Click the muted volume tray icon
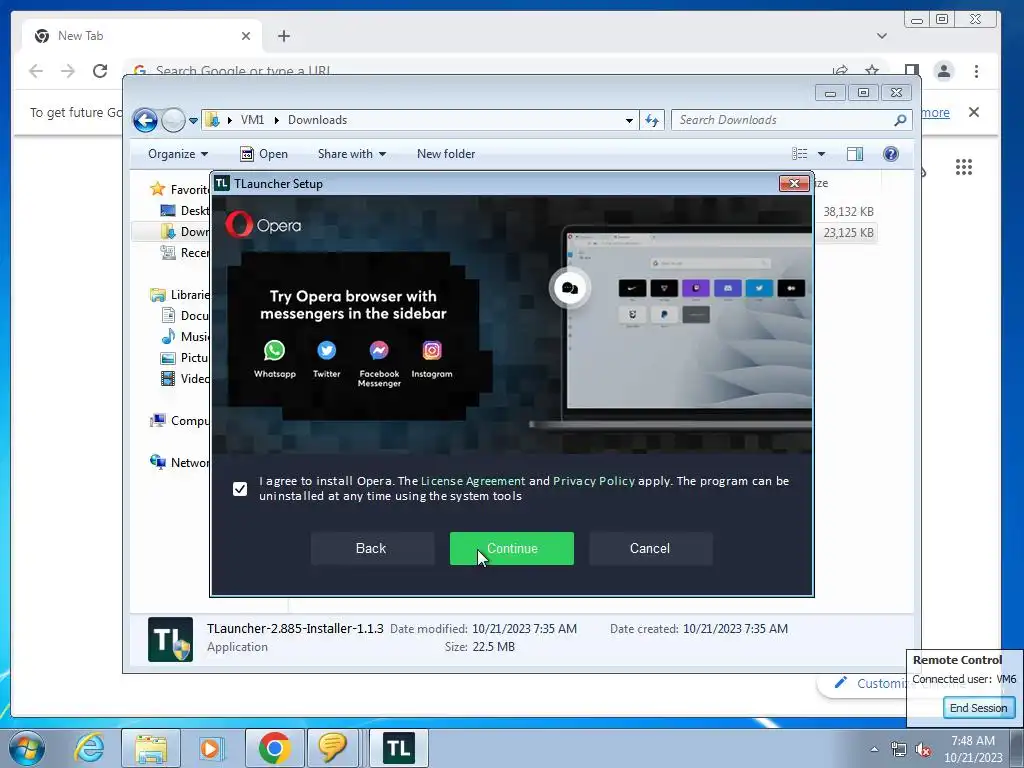This screenshot has width=1024, height=768. click(x=923, y=750)
